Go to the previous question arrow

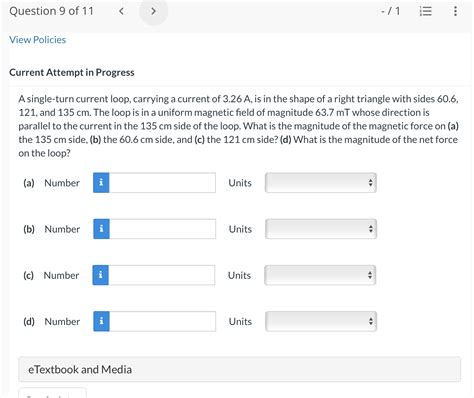(x=121, y=11)
